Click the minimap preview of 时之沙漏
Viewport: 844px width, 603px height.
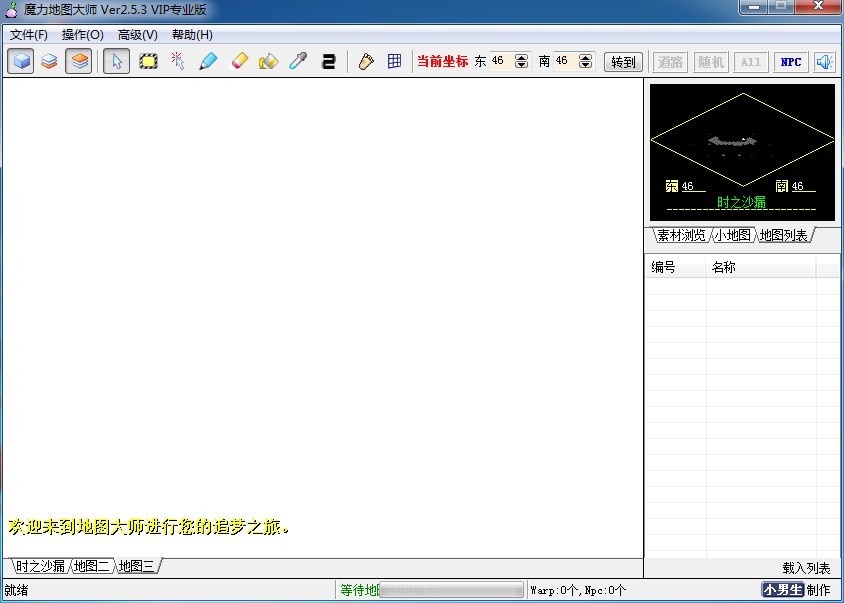(x=742, y=152)
